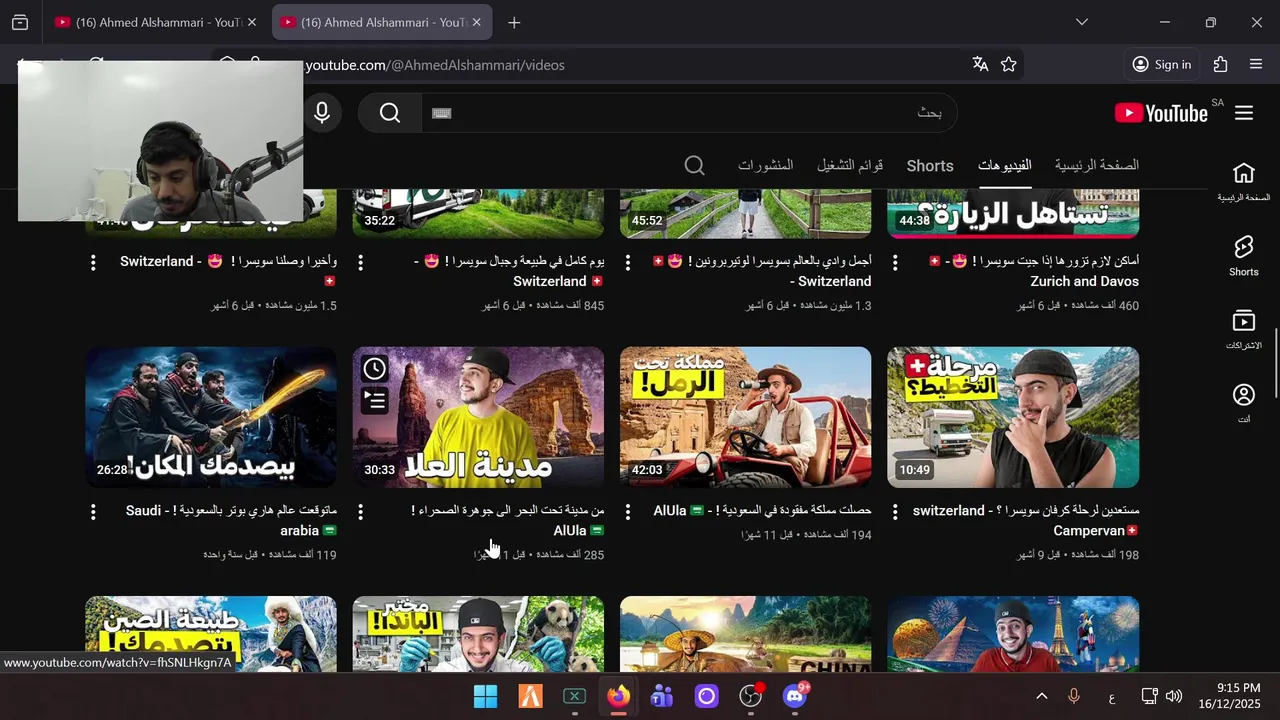Open the list all tabs dropdown
The width and height of the screenshot is (1280, 720).
[x=1082, y=22]
